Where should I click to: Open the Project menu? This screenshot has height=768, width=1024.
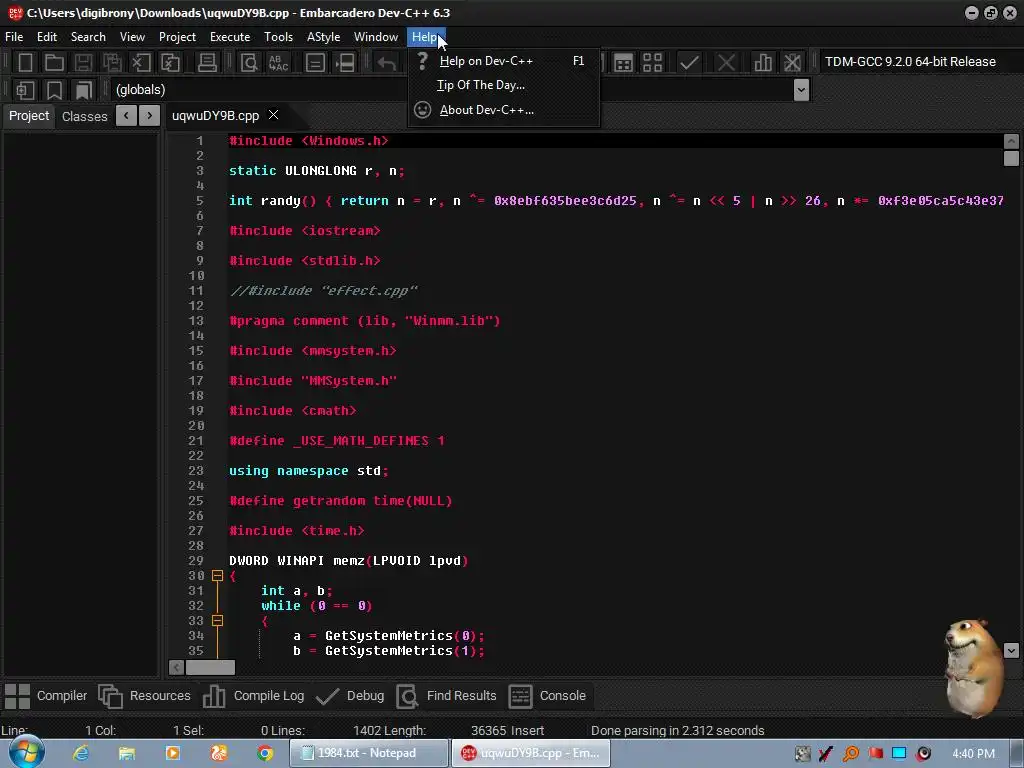(x=177, y=37)
